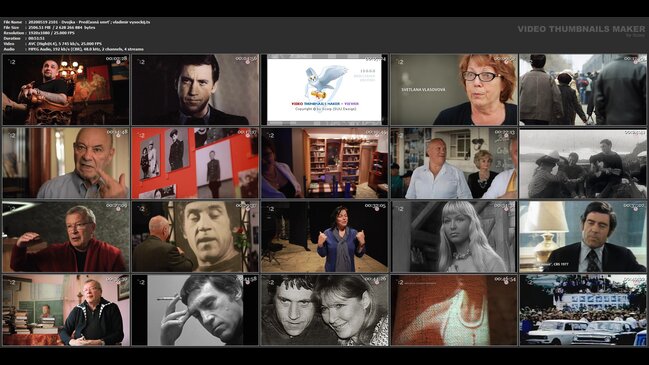
Task: Click the File Name info line
Action: click(x=77, y=22)
